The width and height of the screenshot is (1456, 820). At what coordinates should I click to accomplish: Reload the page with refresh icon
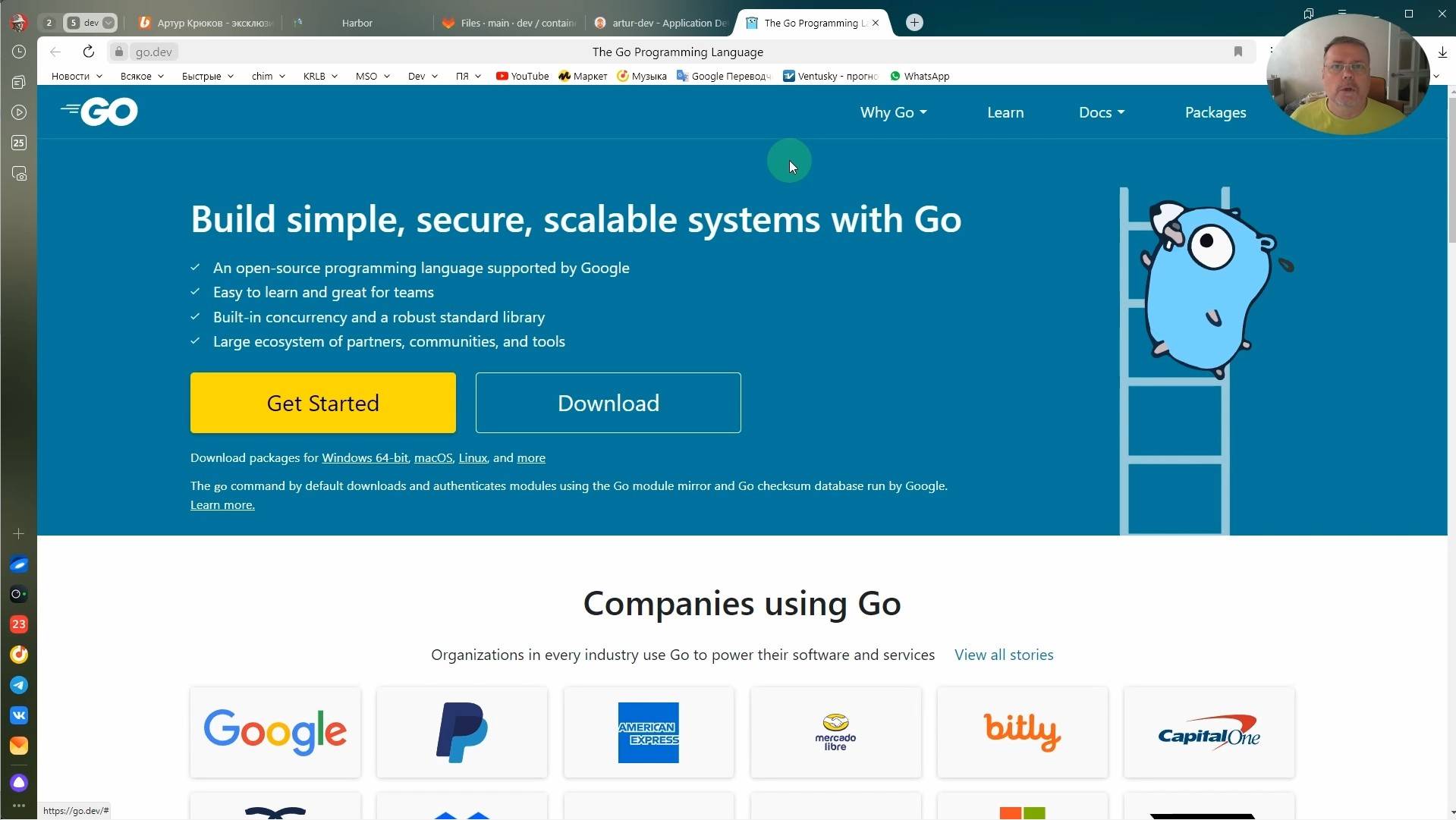[89, 52]
